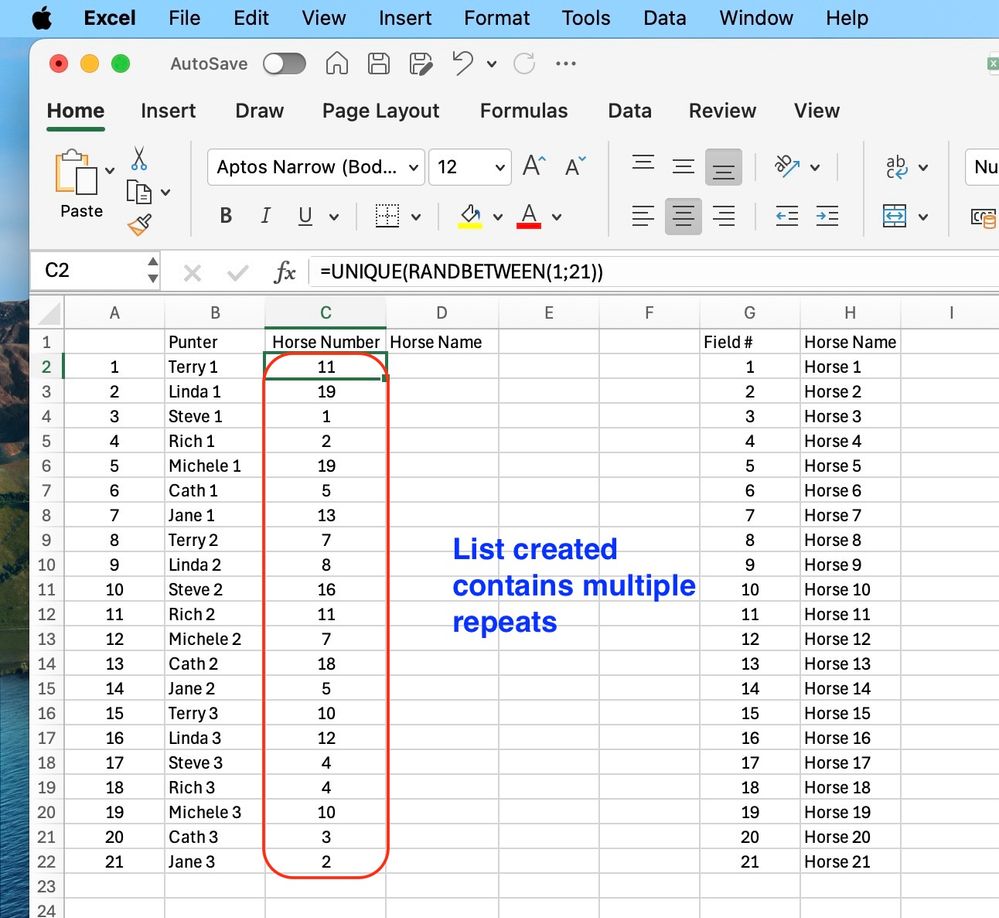Apply the red Font Color swatch
This screenshot has width=999, height=918.
pyautogui.click(x=529, y=216)
